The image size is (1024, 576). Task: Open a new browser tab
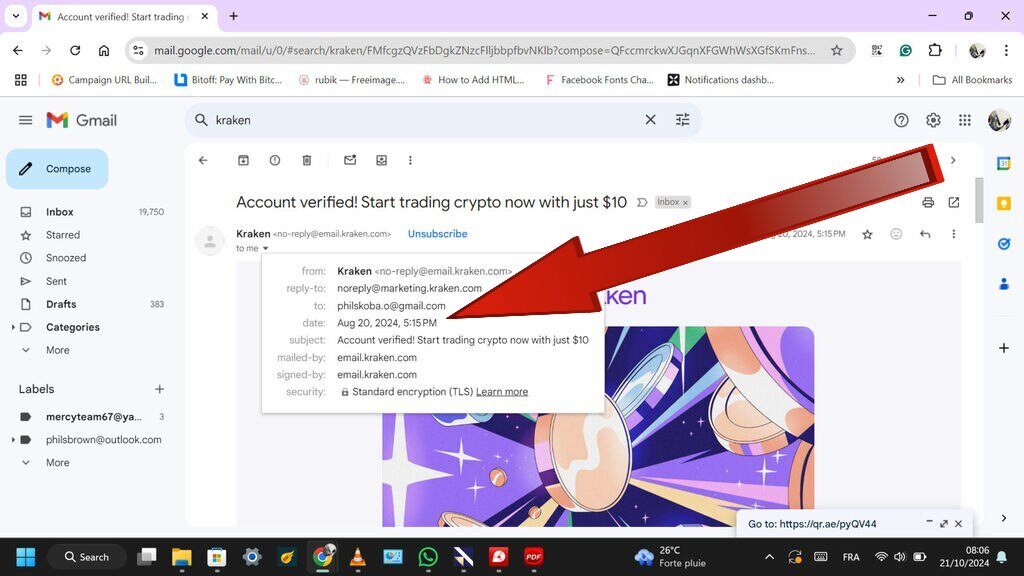pyautogui.click(x=233, y=16)
